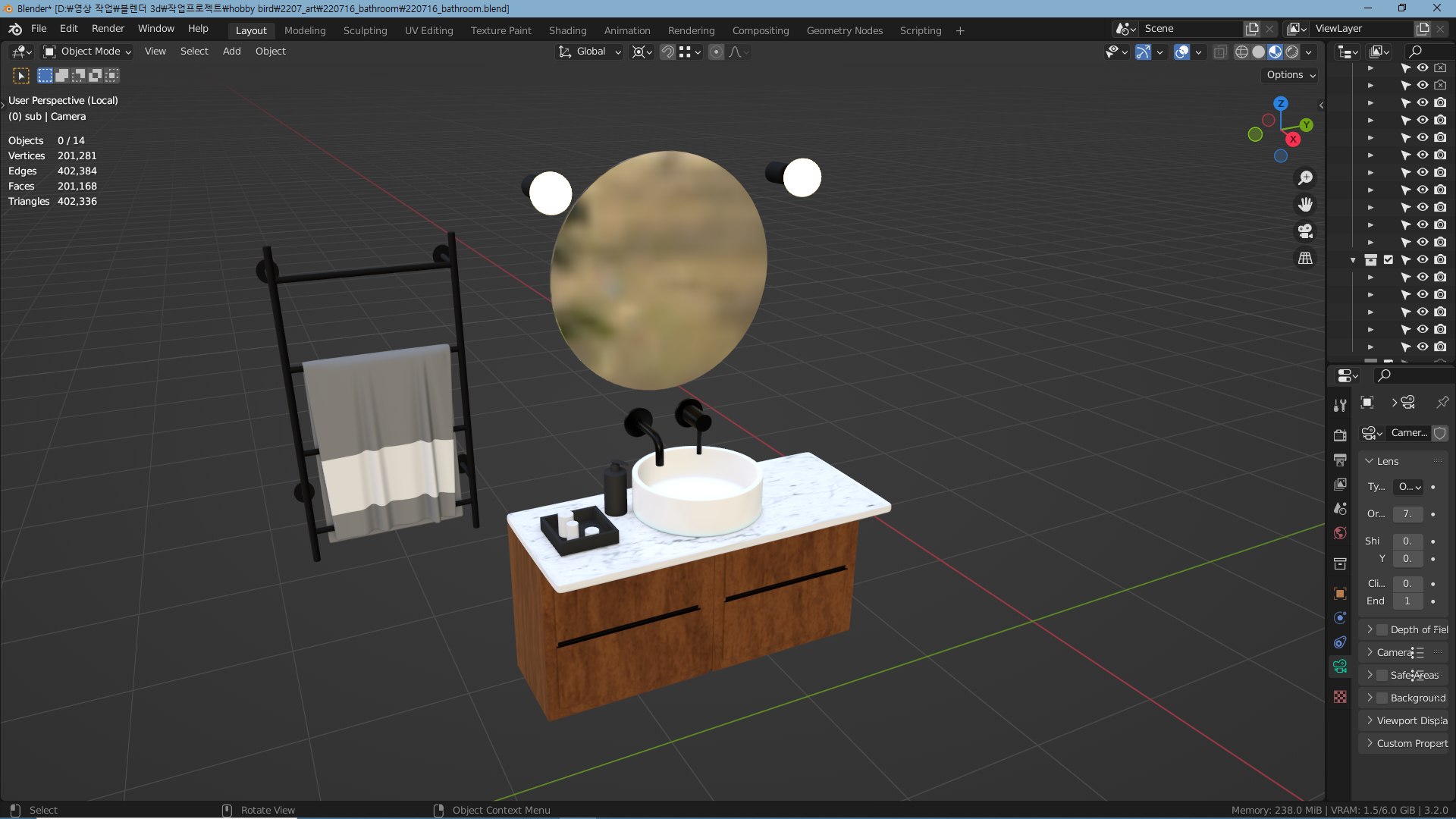Enable the Safe Areas checkbox
This screenshot has height=819, width=1456.
point(1382,675)
